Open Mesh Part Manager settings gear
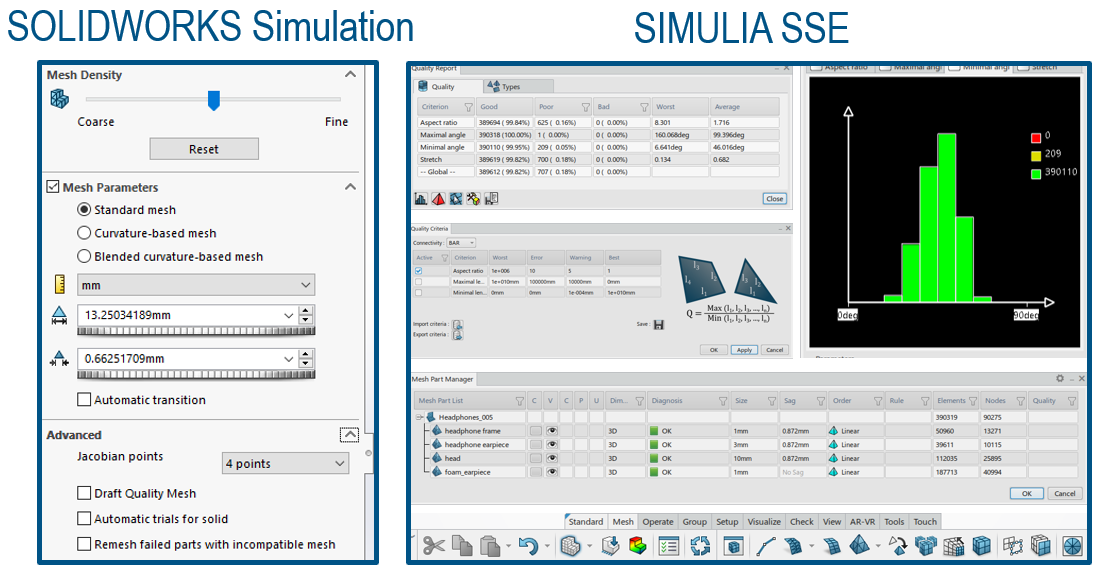This screenshot has height=572, width=1108. (1060, 378)
